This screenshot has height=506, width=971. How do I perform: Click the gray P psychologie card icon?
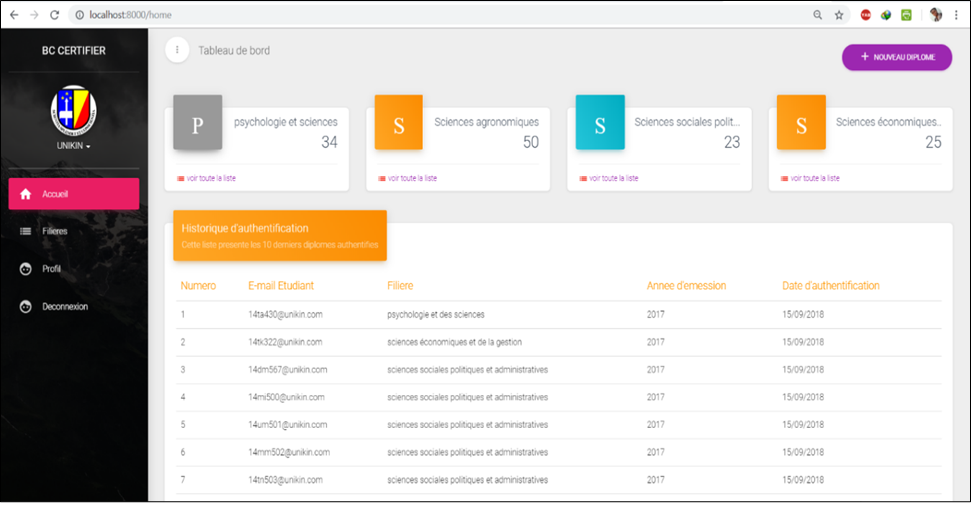[x=197, y=124]
